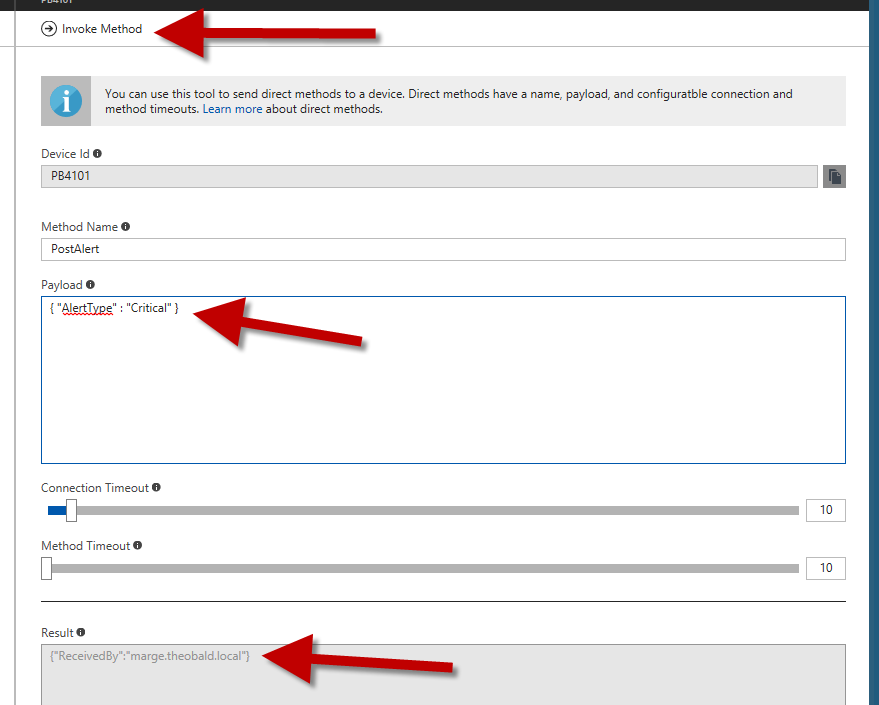Open the Learn more link about direct methods
879x705 pixels.
[x=232, y=109]
